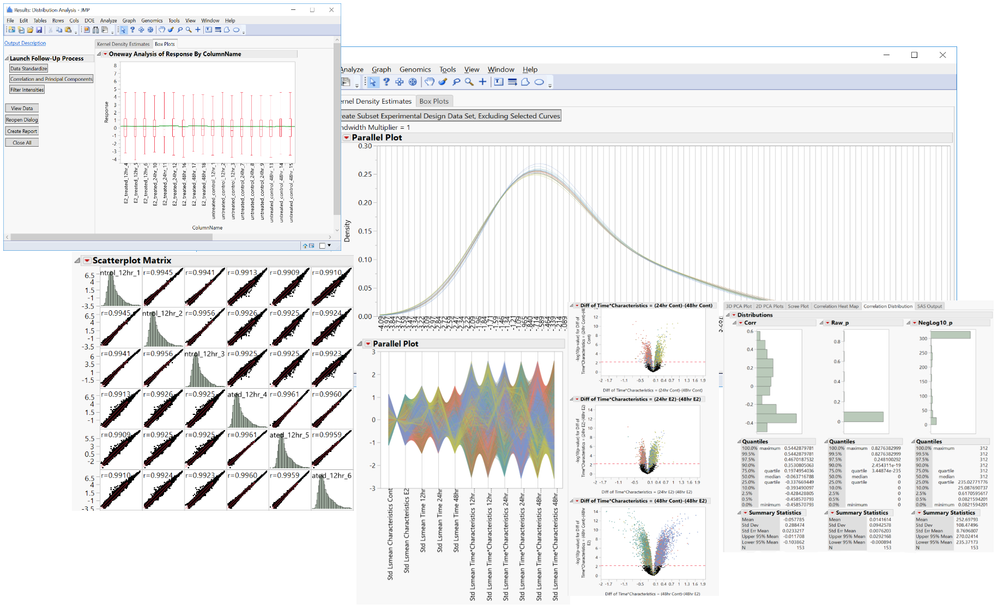The width and height of the screenshot is (998, 609).
Task: Select the question mark help tool in large window
Action: (386, 82)
